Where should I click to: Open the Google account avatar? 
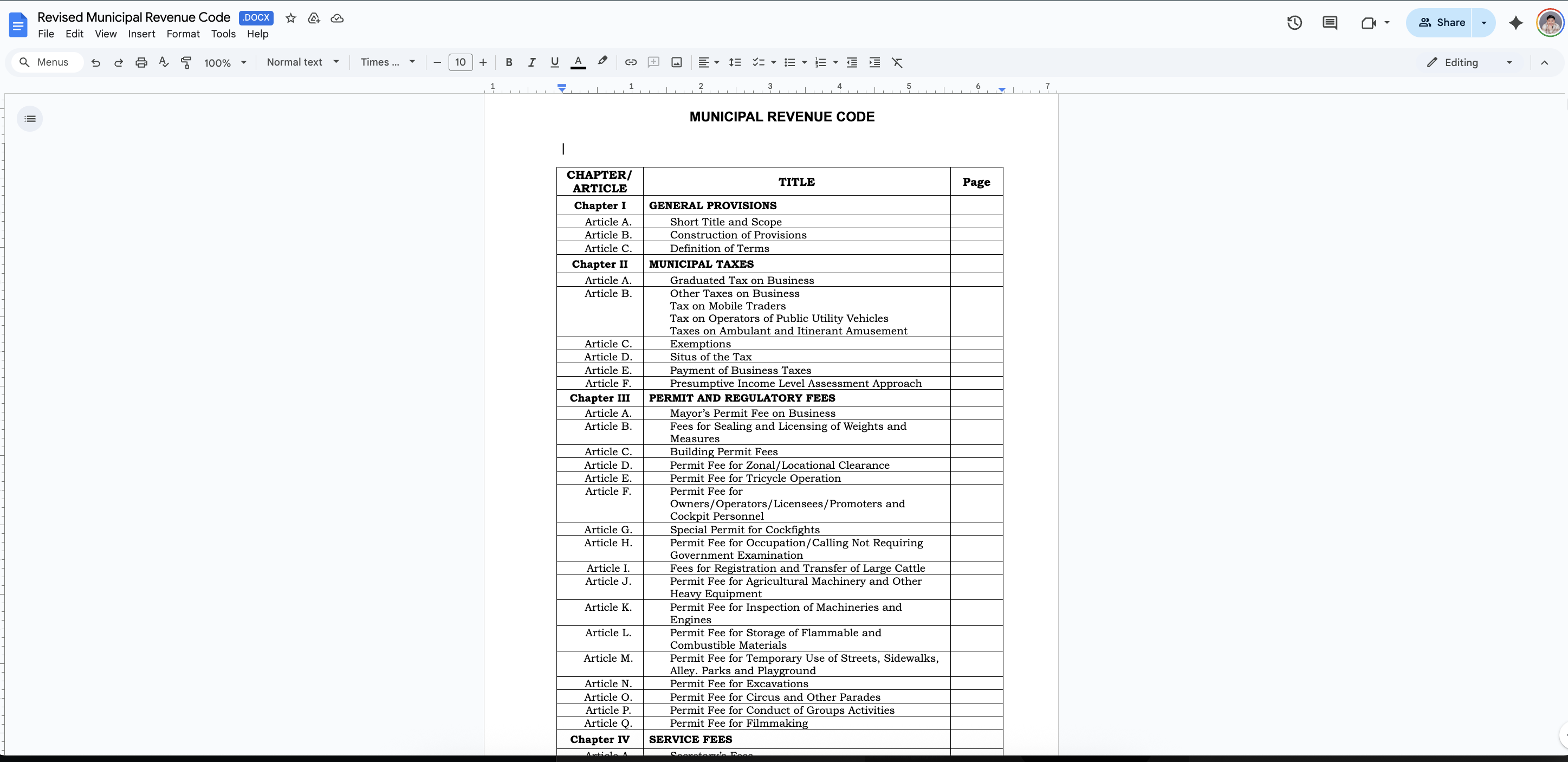pyautogui.click(x=1550, y=23)
